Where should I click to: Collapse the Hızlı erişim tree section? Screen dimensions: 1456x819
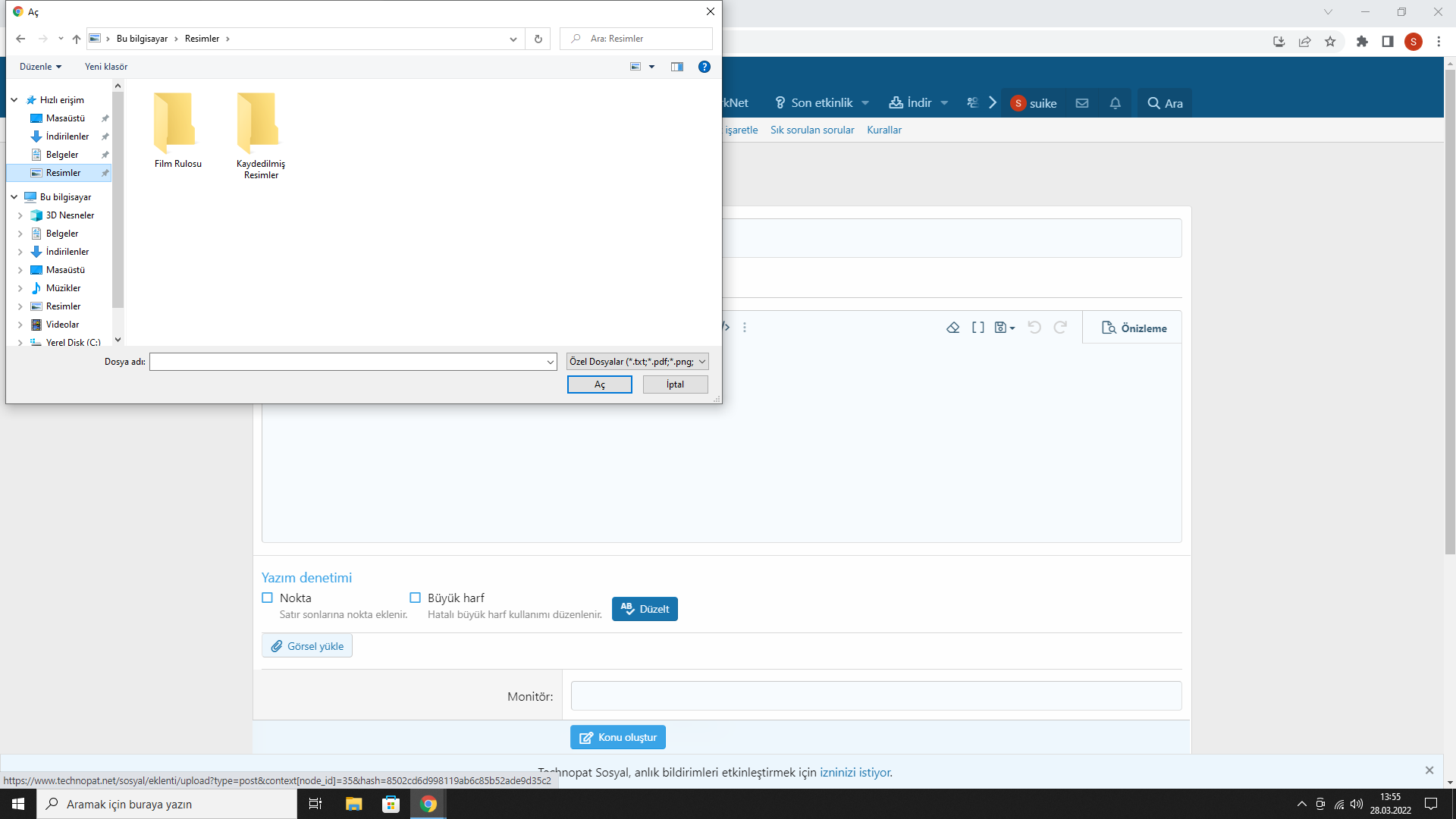(x=14, y=100)
